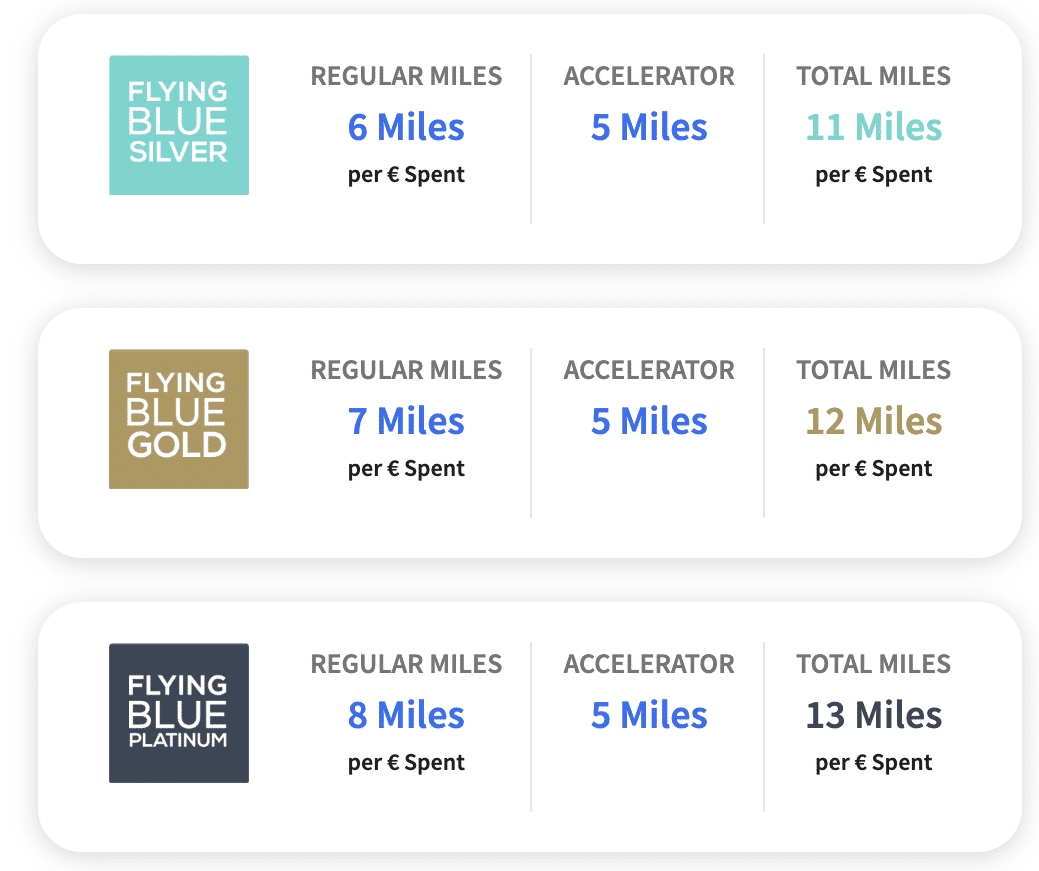
Task: Click the Flying Blue Silver badge
Action: pyautogui.click(x=178, y=125)
